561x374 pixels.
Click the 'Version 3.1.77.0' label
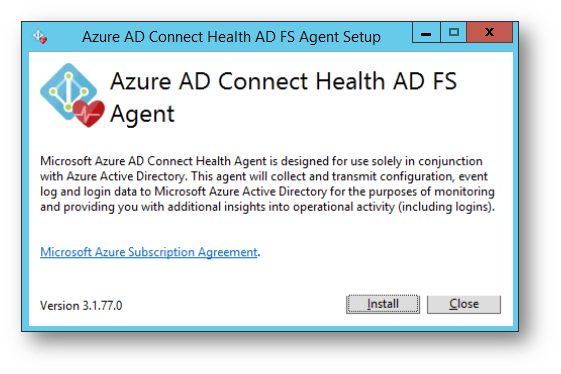pos(81,306)
